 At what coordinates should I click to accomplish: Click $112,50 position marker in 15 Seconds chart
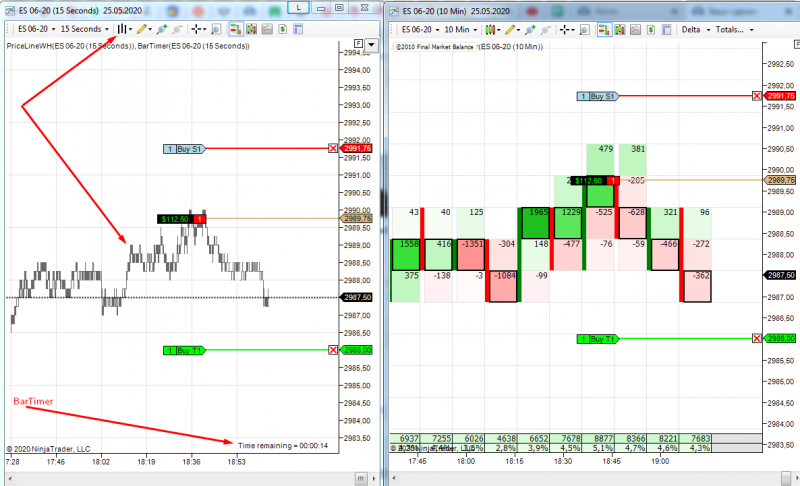tap(182, 219)
